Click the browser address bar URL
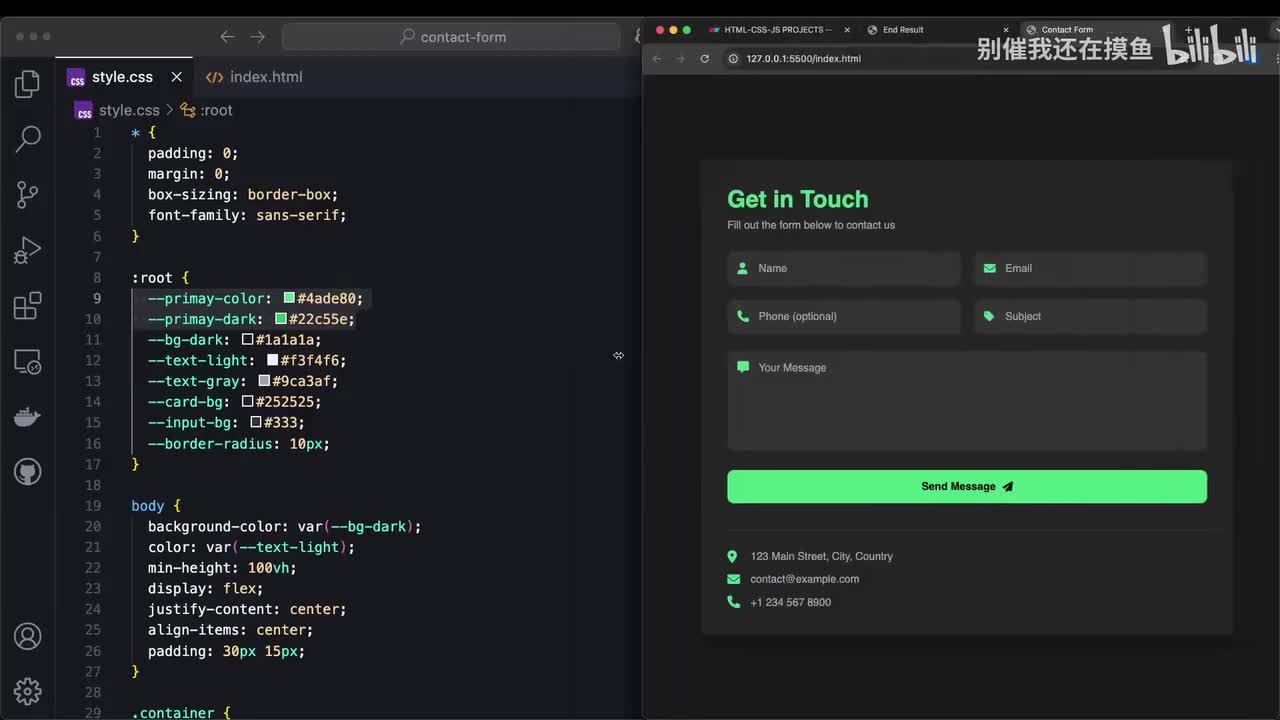This screenshot has height=720, width=1280. tap(803, 59)
